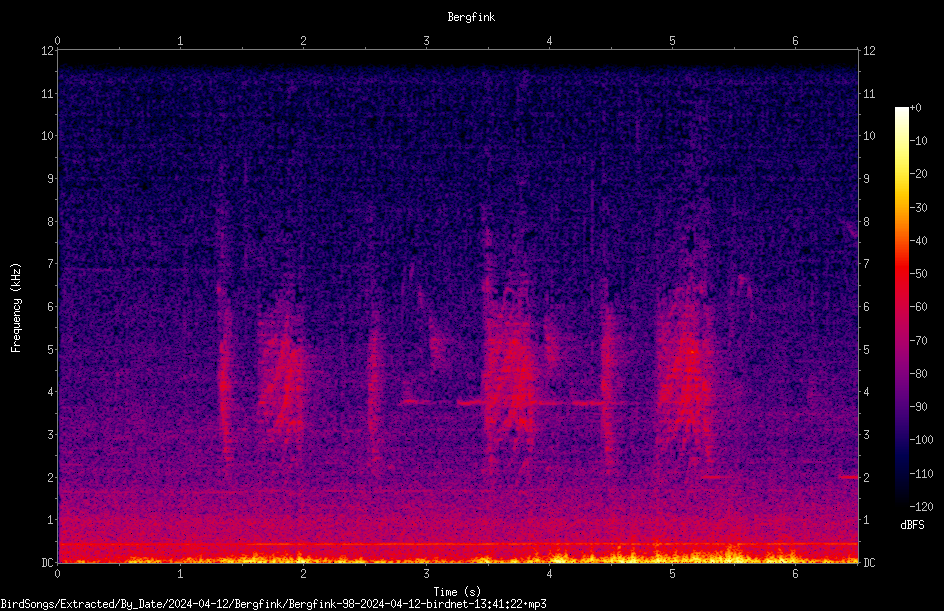Click the file path text at the bottom
The height and width of the screenshot is (611, 944).
[x=273, y=604]
